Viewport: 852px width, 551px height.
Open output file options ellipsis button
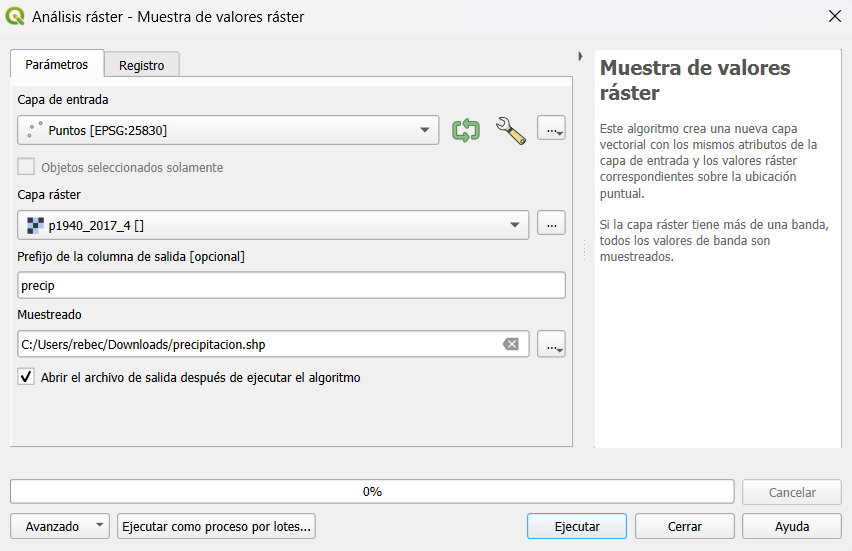tap(551, 344)
